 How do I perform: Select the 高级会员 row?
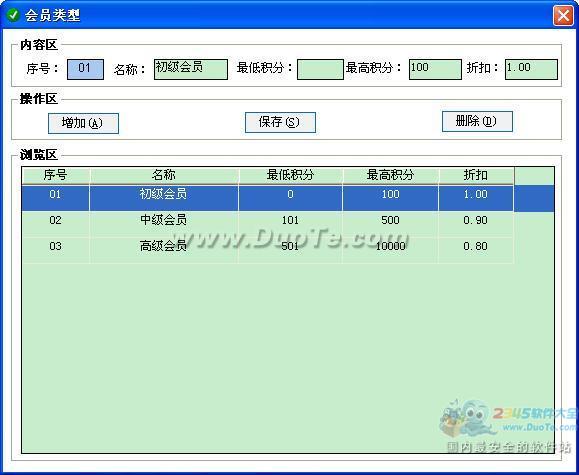coord(288,250)
